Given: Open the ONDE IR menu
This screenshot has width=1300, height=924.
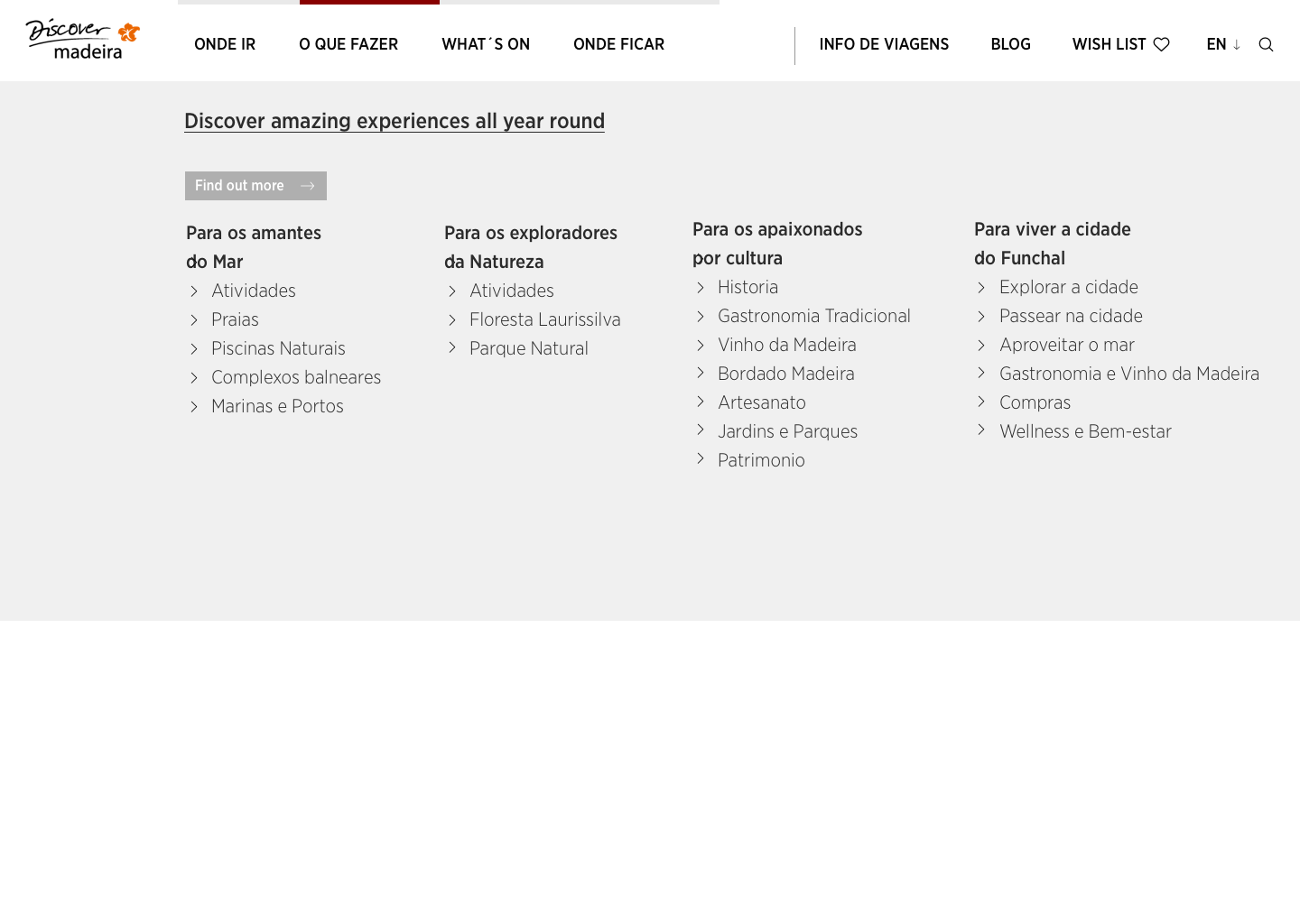Looking at the screenshot, I should pos(225,44).
